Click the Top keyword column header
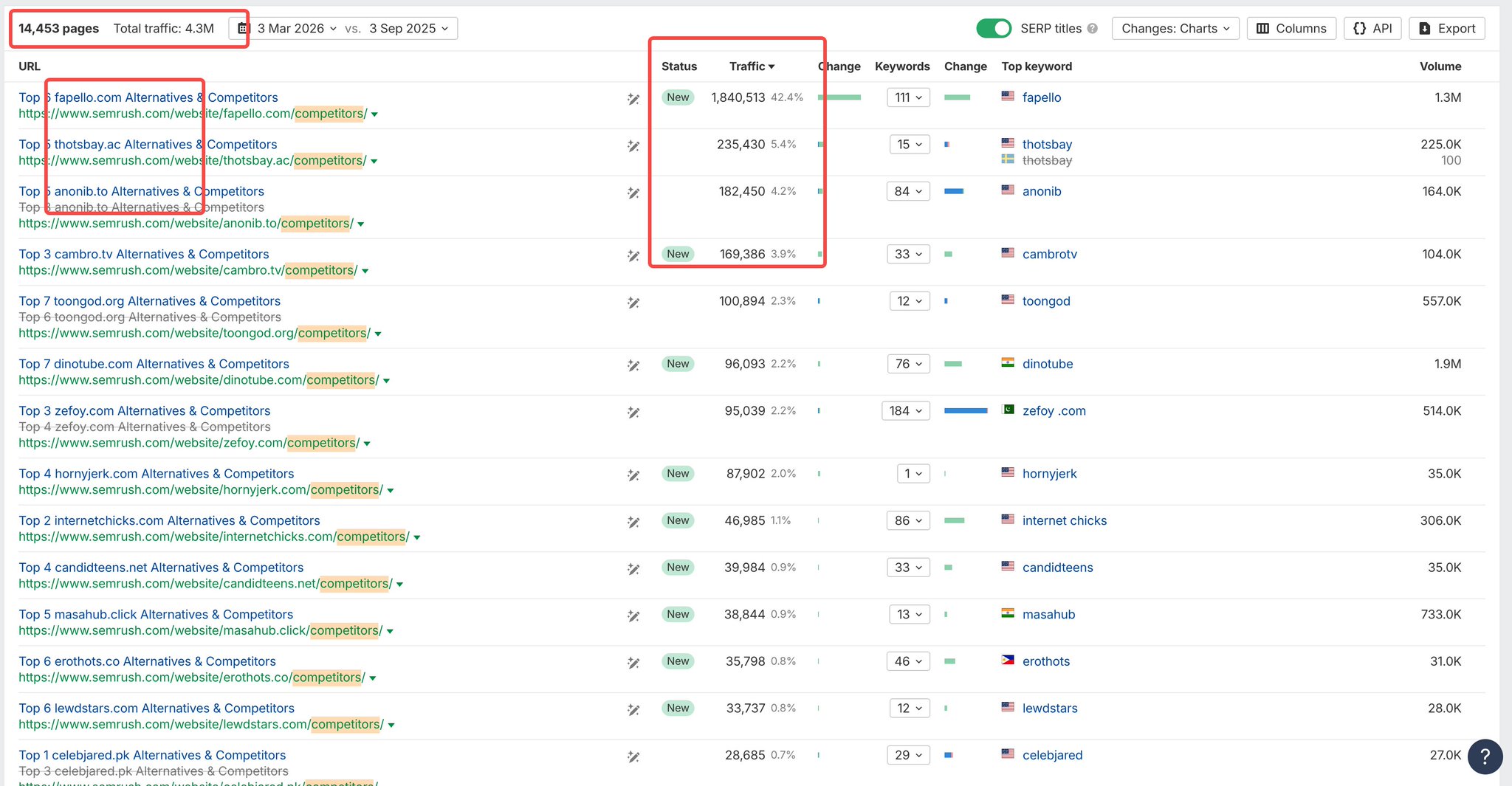Image resolution: width=1512 pixels, height=786 pixels. [1037, 66]
